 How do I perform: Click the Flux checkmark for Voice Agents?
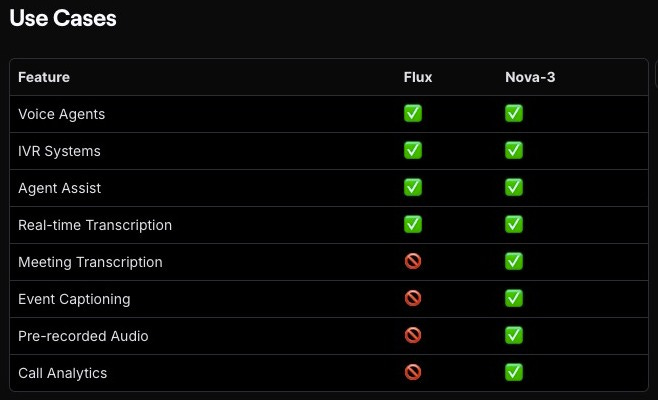point(413,113)
